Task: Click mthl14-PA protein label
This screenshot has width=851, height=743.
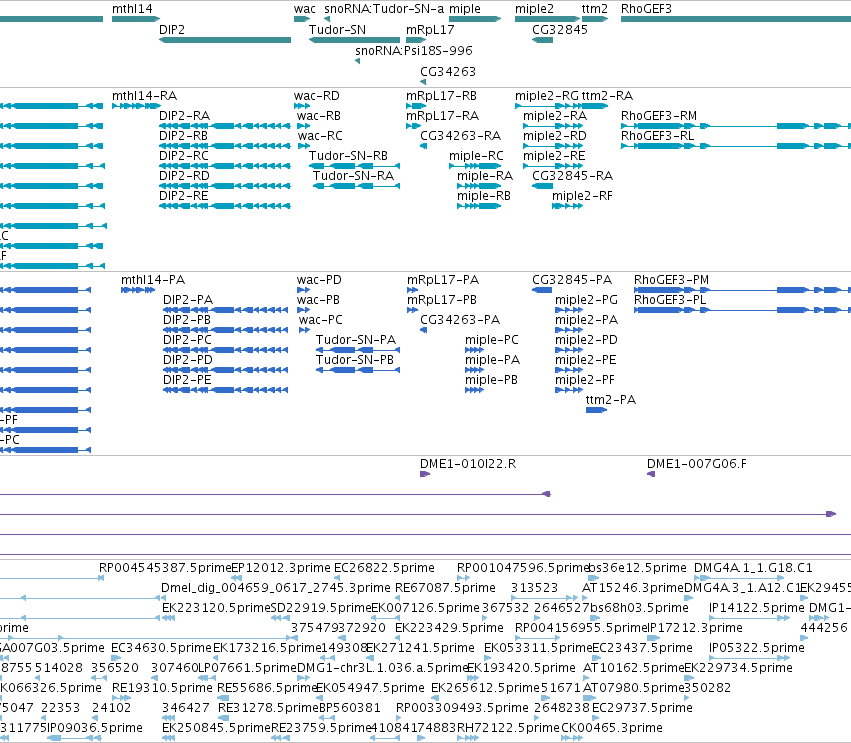Action: pyautogui.click(x=153, y=280)
